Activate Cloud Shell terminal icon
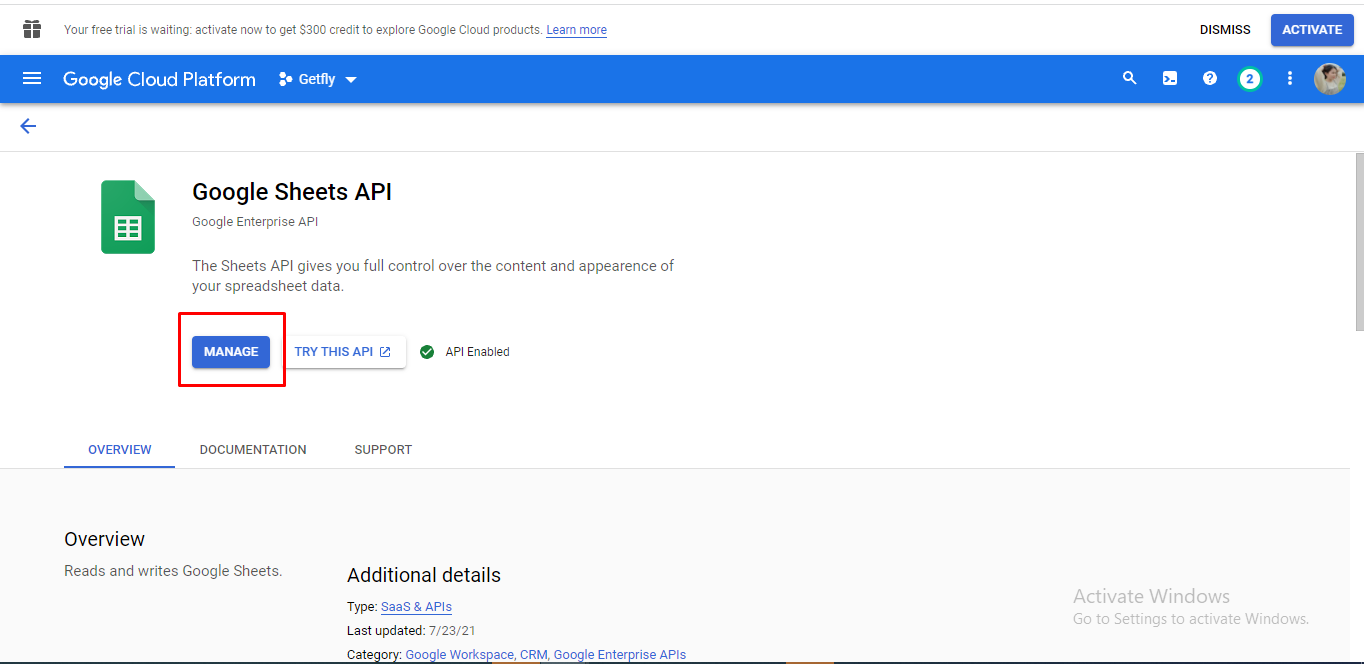 tap(1170, 79)
